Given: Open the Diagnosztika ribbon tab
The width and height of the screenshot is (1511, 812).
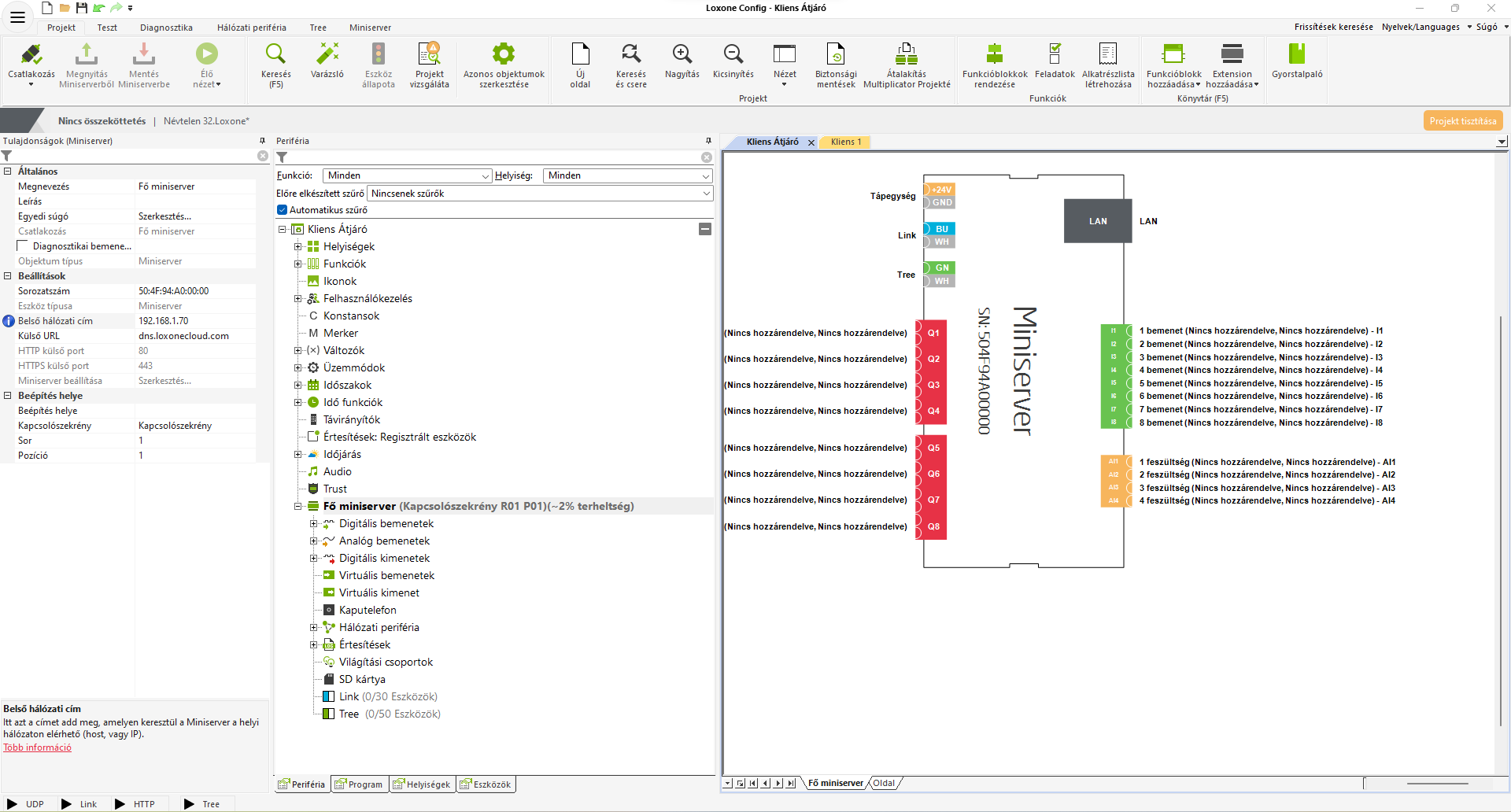Looking at the screenshot, I should click(x=166, y=28).
